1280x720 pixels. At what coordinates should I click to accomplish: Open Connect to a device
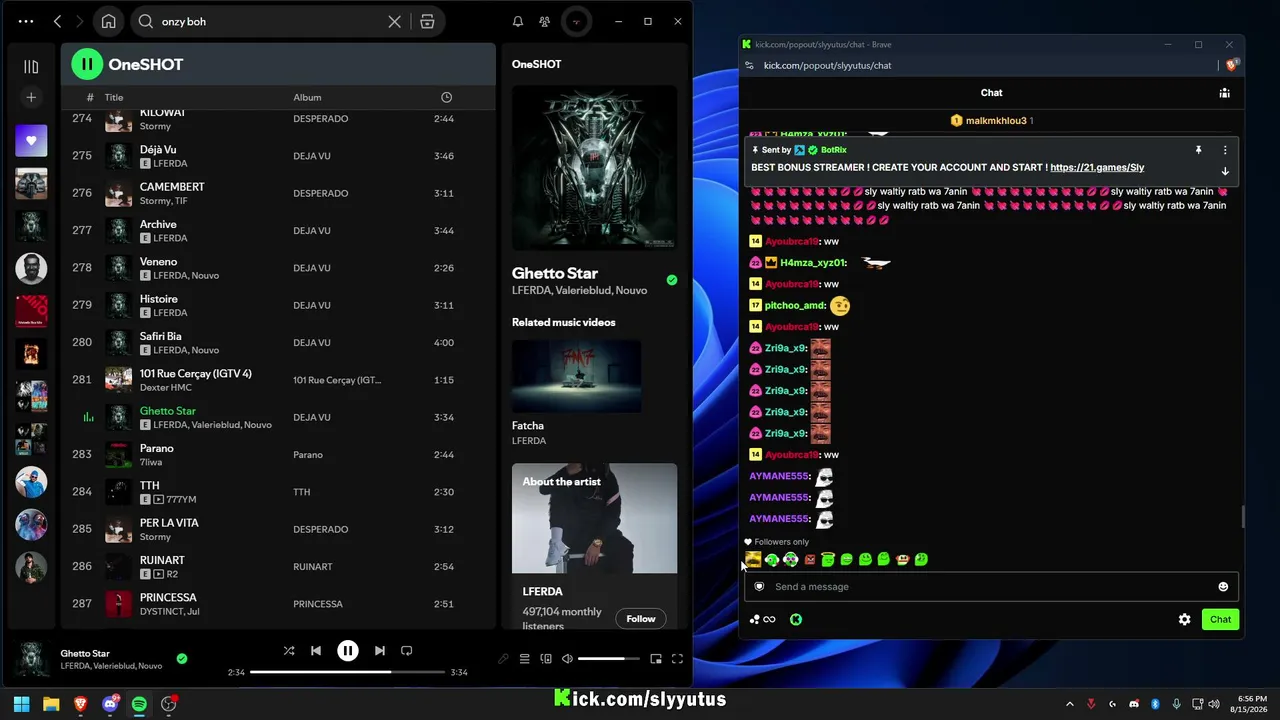click(546, 659)
